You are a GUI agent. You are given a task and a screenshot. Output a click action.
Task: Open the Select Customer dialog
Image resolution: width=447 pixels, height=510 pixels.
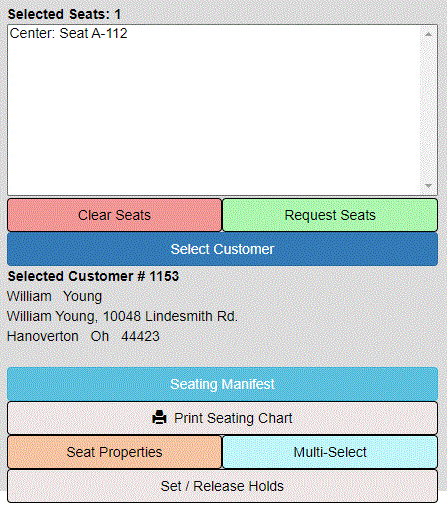coord(222,249)
